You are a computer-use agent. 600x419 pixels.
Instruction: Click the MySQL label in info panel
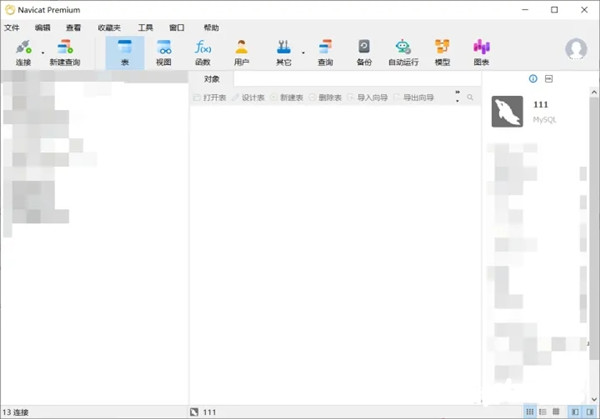(544, 120)
